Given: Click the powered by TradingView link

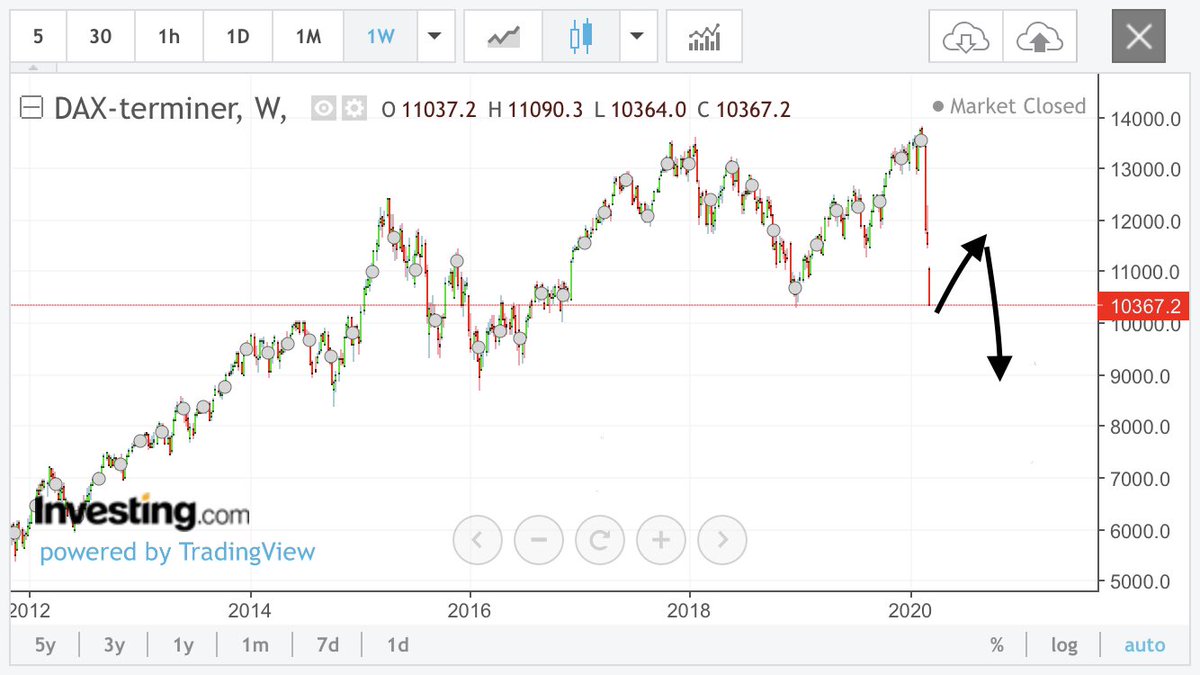Looking at the screenshot, I should pos(177,551).
